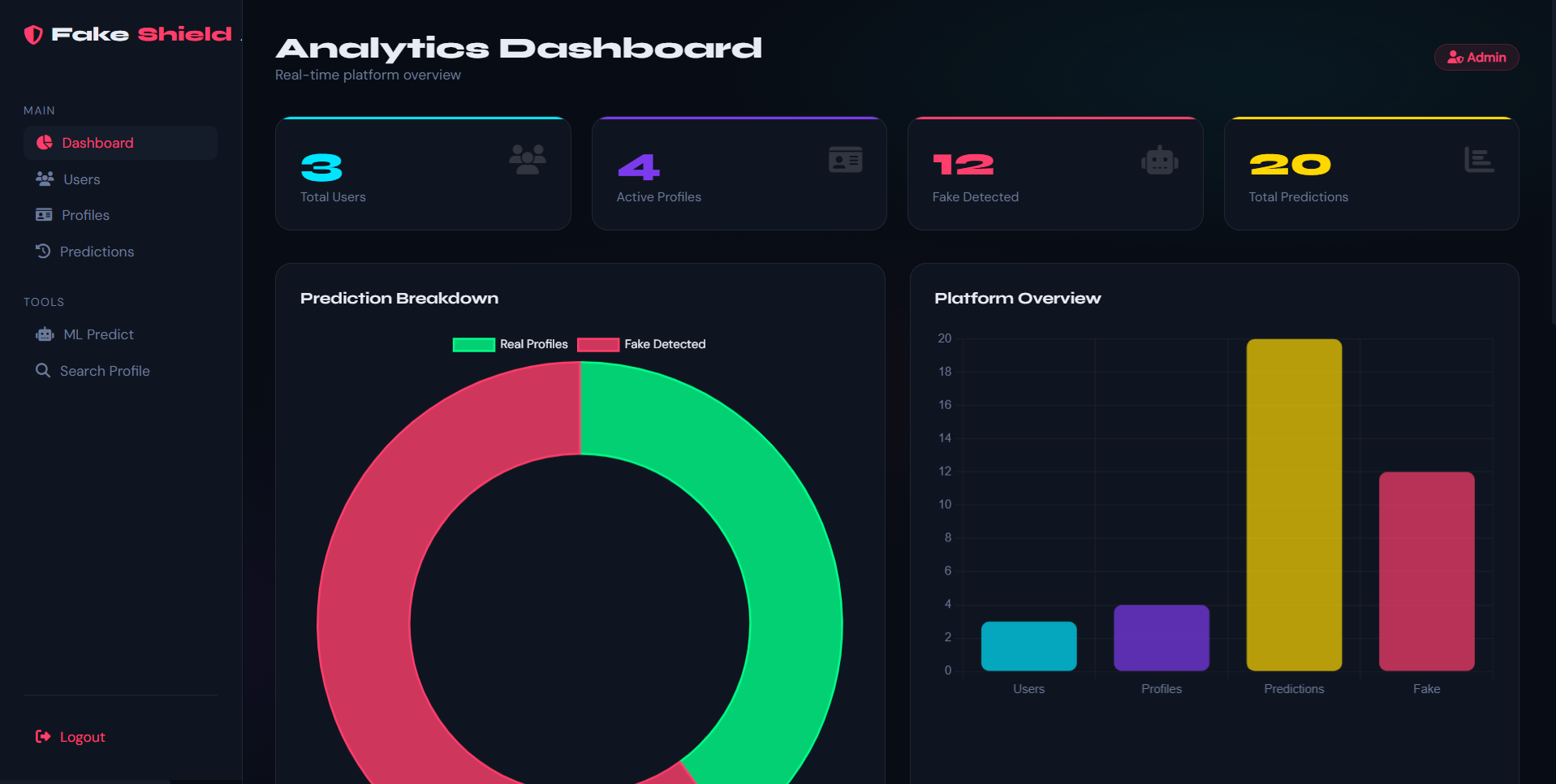Click the Dashboard pie chart icon

pyautogui.click(x=45, y=143)
